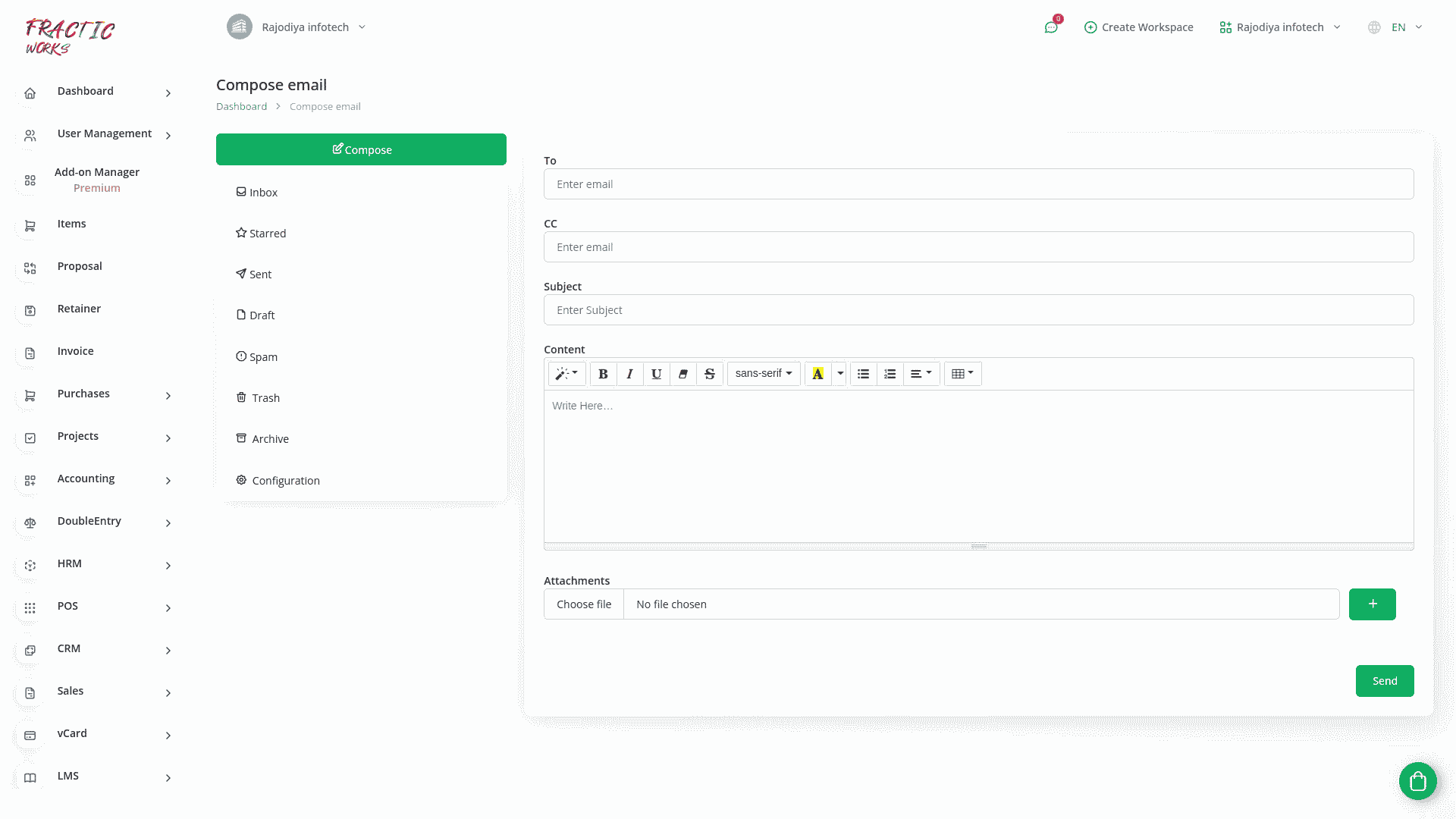Viewport: 1456px width, 819px height.
Task: Toggle underline formatting in editor toolbar
Action: (x=656, y=374)
